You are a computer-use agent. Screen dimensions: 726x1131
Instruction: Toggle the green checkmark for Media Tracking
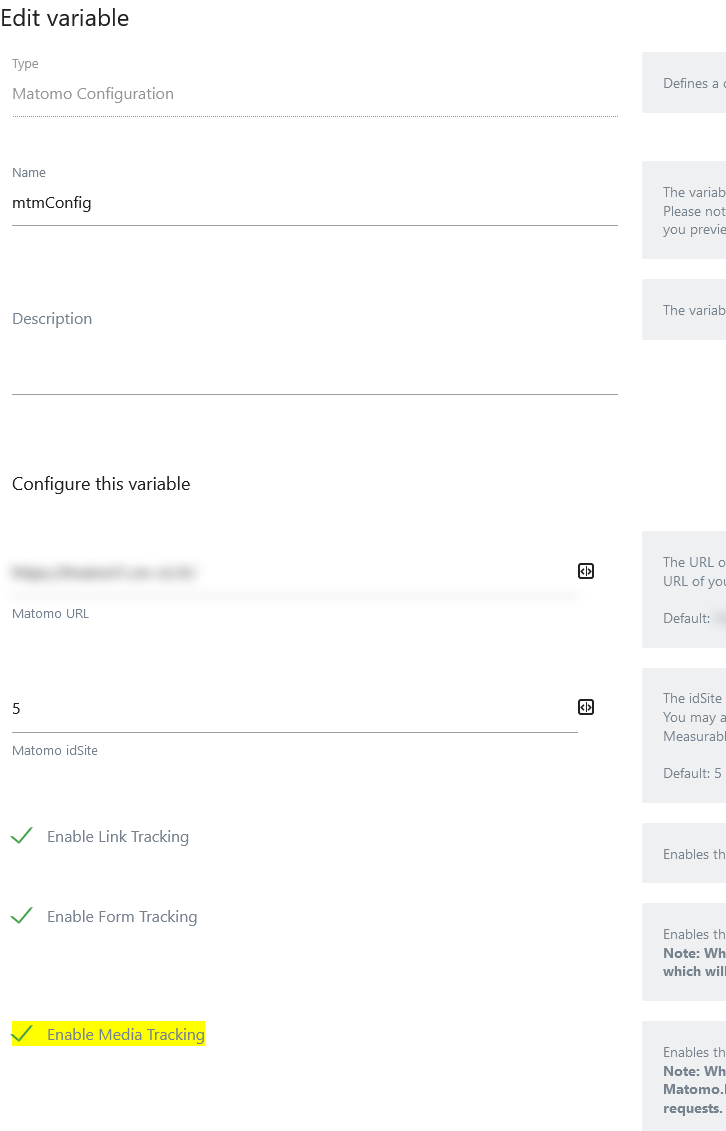[x=22, y=1034]
